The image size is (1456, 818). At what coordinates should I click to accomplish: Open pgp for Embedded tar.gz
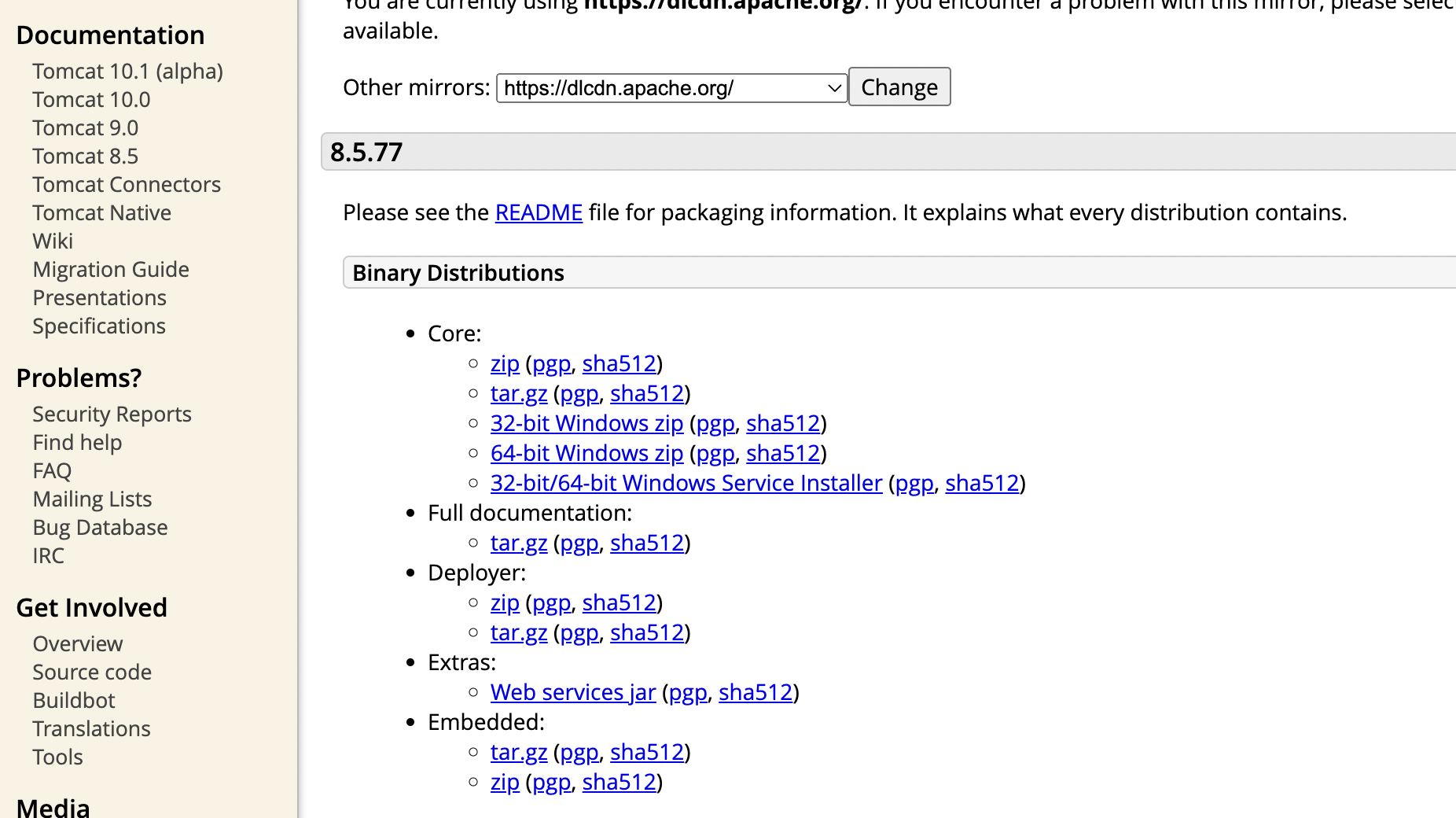point(579,752)
